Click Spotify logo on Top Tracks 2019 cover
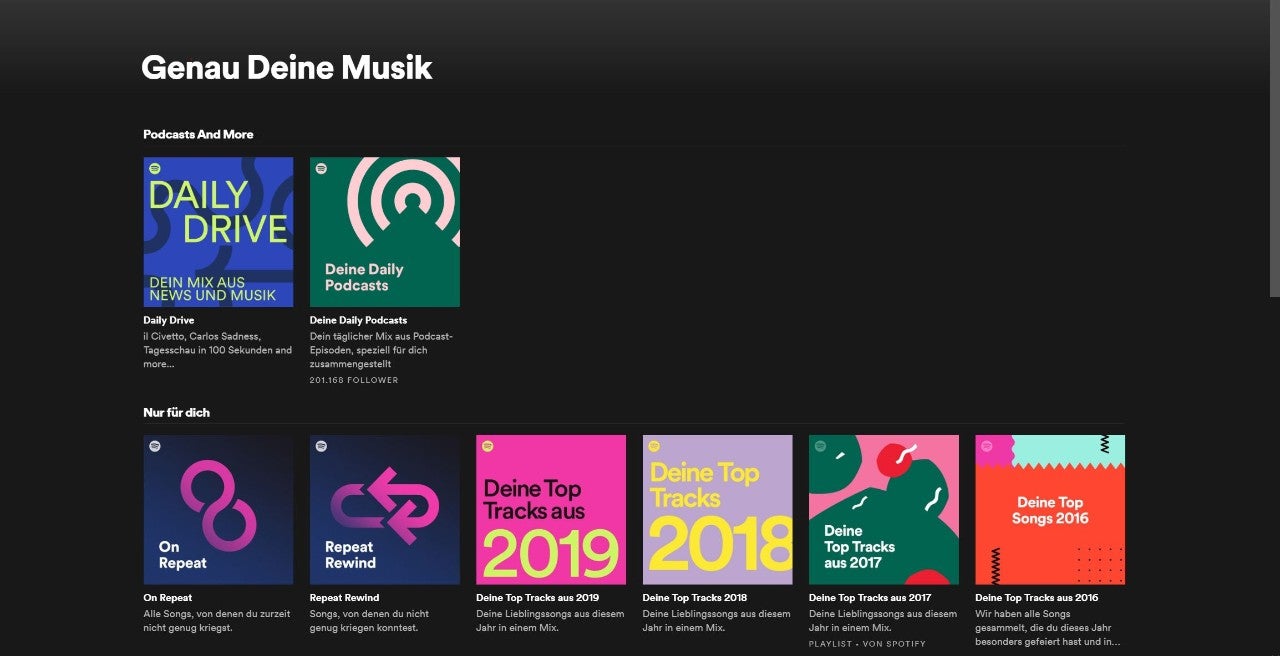The image size is (1280, 656). (x=488, y=446)
